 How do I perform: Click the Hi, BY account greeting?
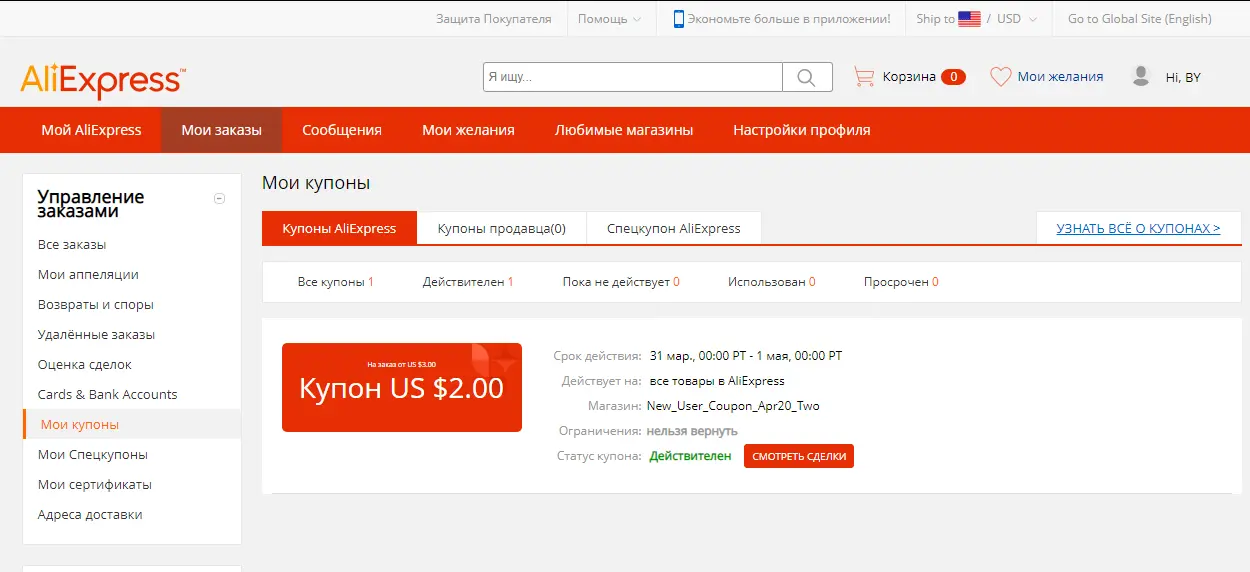1183,77
